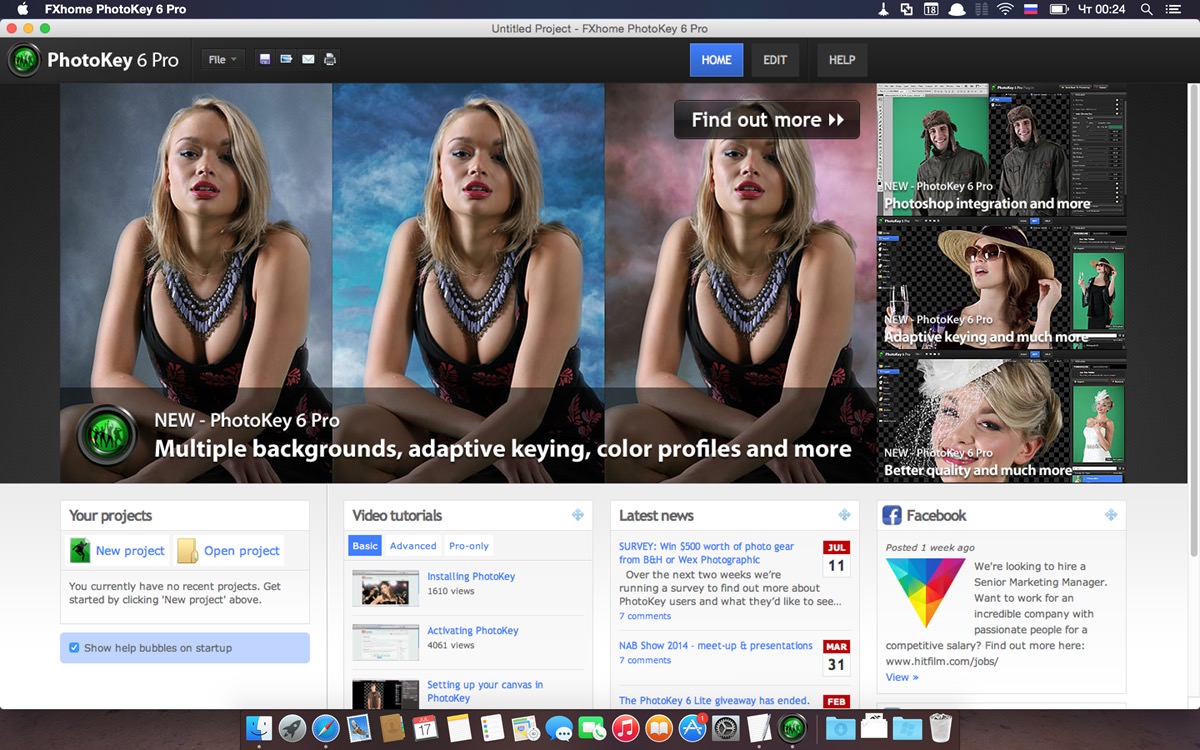Open iBooks from the dock
The height and width of the screenshot is (750, 1200).
point(659,728)
